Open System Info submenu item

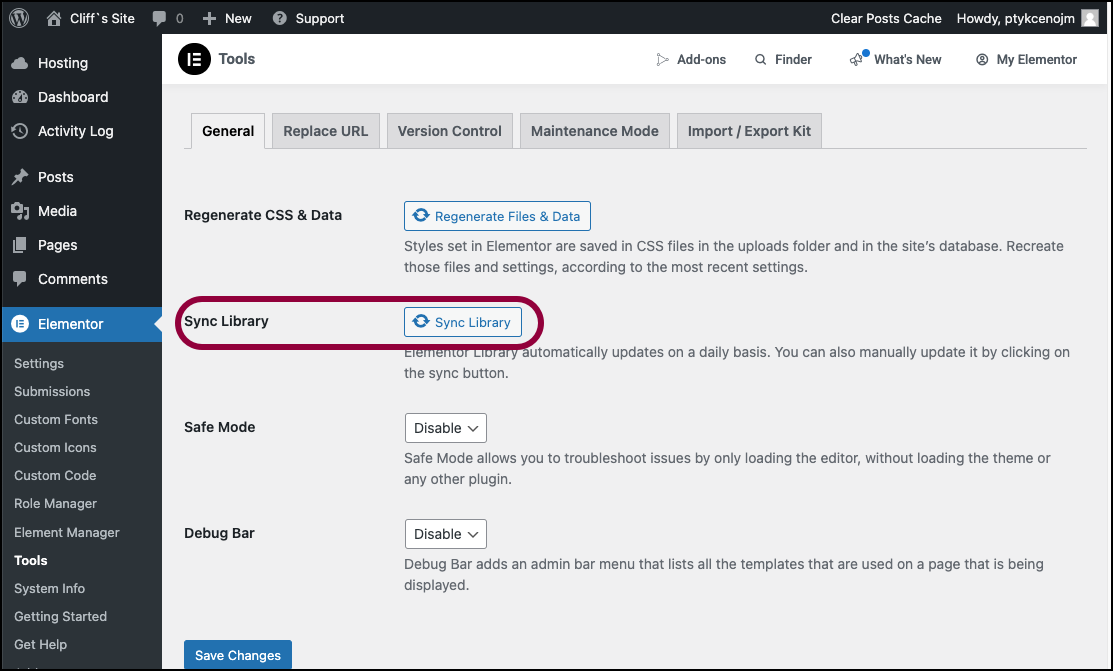[49, 589]
